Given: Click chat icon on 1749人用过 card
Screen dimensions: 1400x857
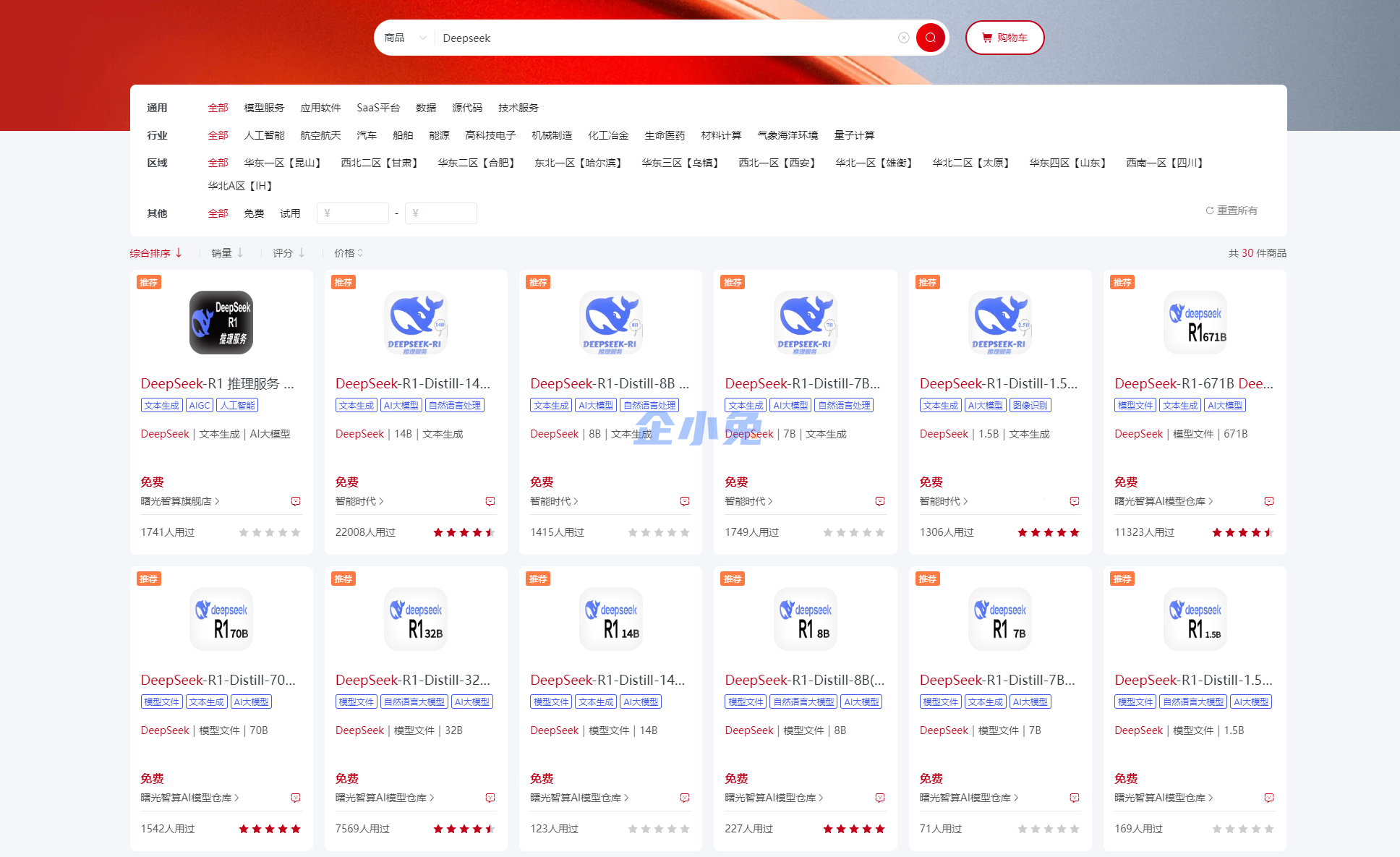Looking at the screenshot, I should coord(880,501).
